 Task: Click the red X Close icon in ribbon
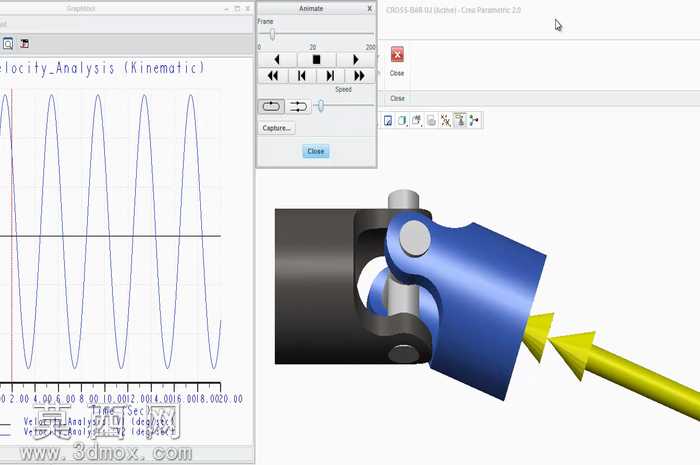pos(397,55)
